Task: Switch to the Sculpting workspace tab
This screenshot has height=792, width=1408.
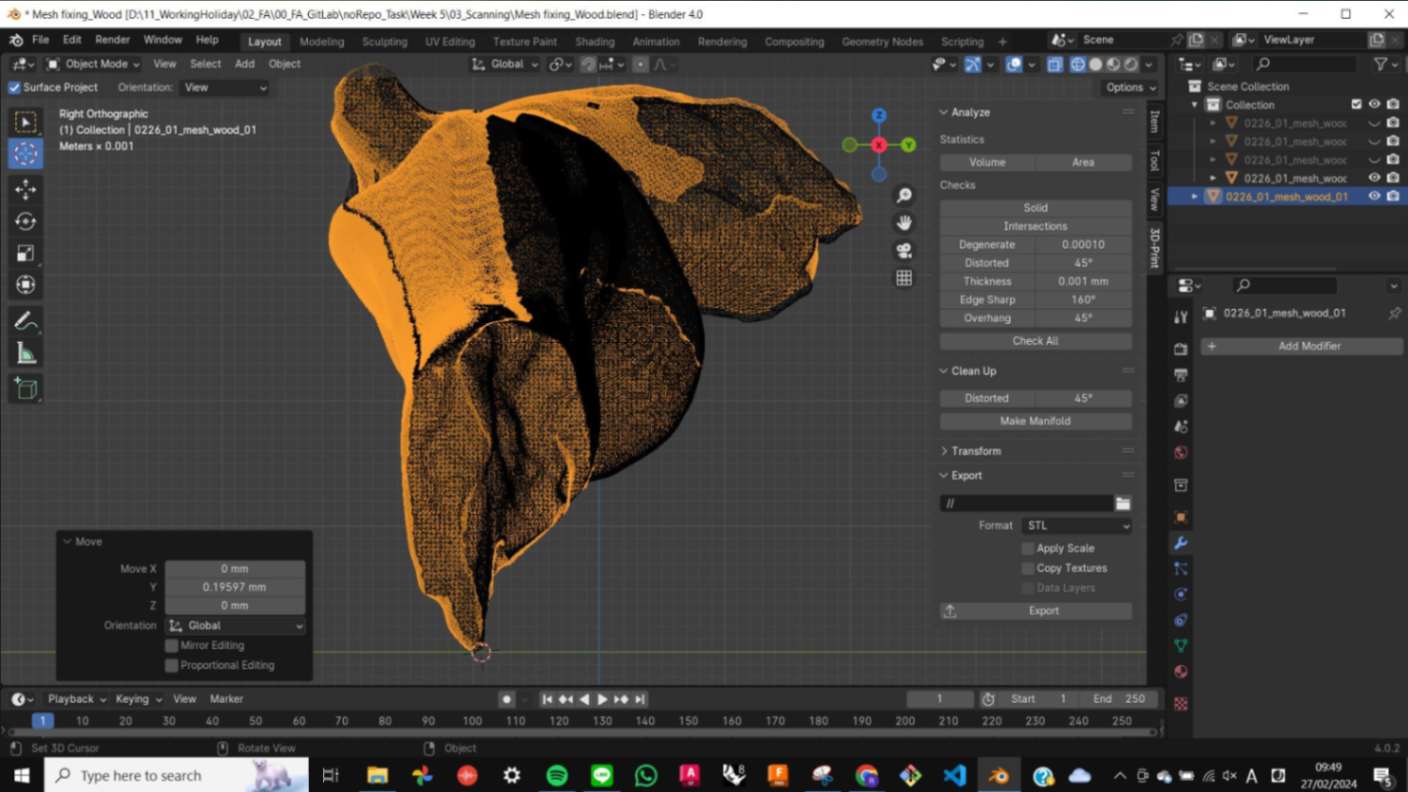Action: [384, 42]
